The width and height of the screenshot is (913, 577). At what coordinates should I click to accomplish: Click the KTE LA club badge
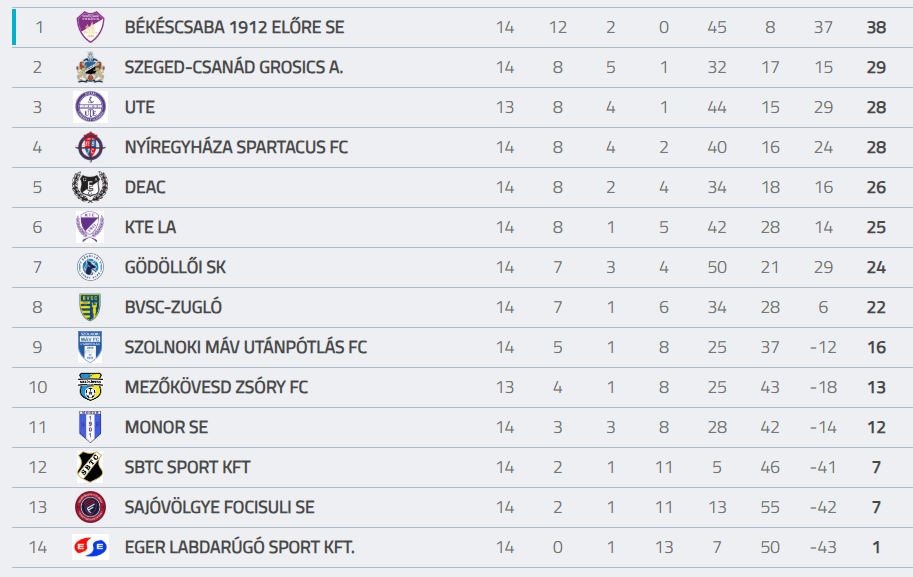click(90, 227)
